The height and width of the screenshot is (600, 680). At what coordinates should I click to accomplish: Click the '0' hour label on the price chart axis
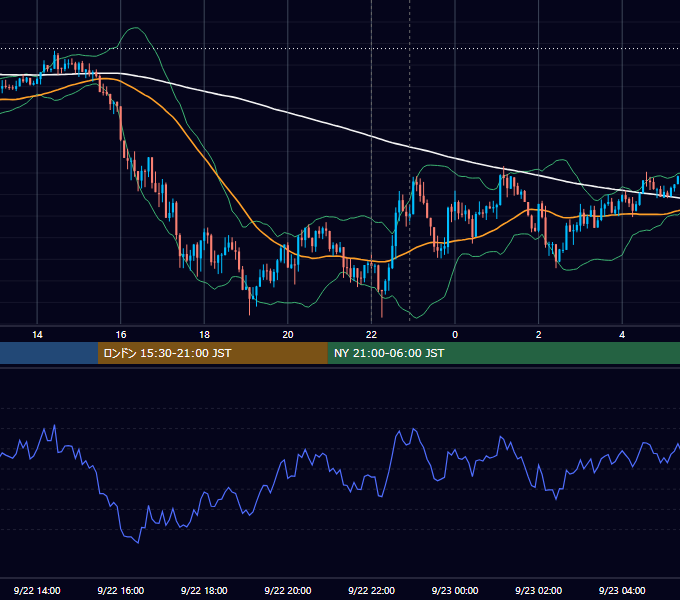(x=455, y=335)
